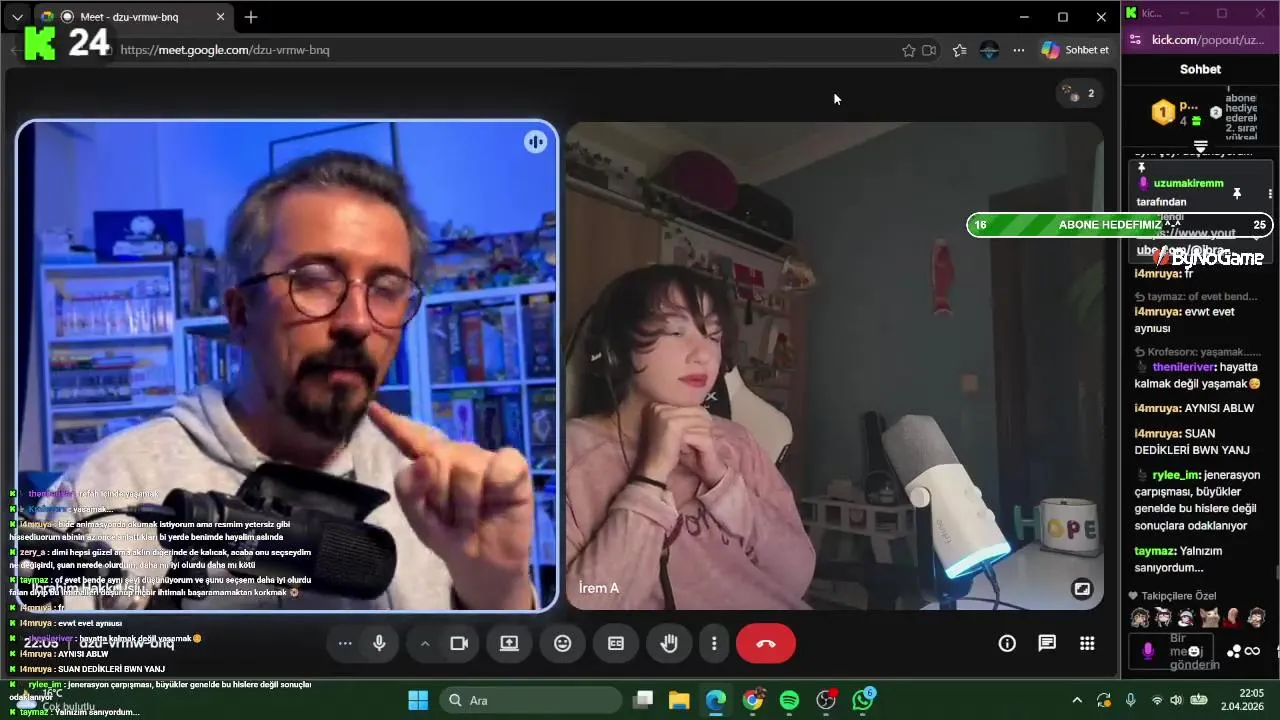Open Copilot 'Sohbet et' button
The width and height of the screenshot is (1280, 720).
[1076, 50]
